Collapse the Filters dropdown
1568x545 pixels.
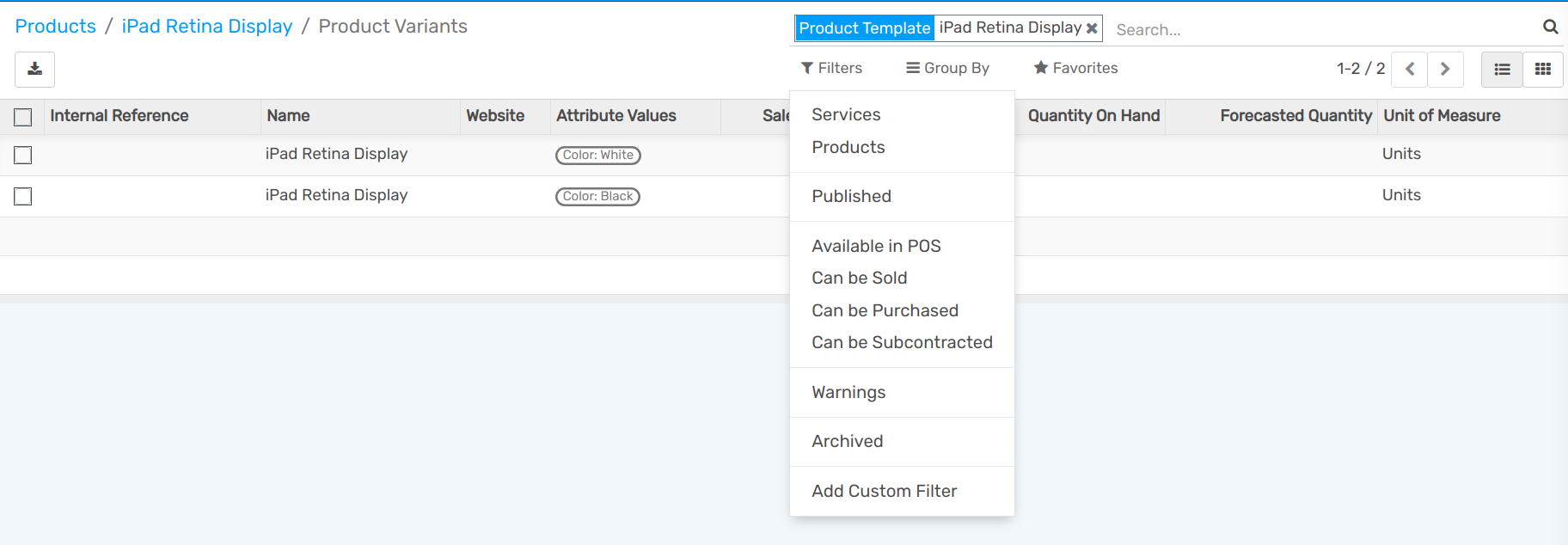(x=831, y=68)
